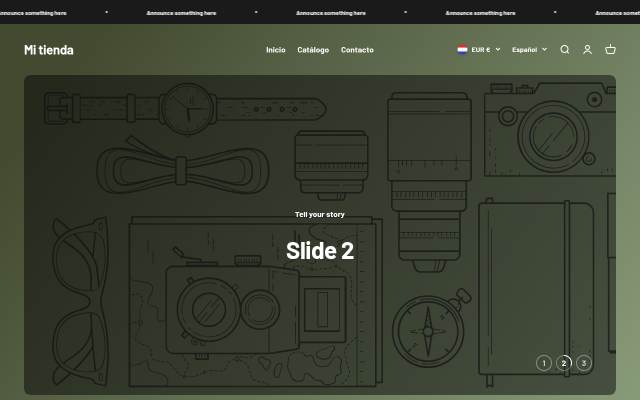Viewport: 640px width, 400px height.
Task: Open the shopping cart icon
Action: click(x=610, y=49)
